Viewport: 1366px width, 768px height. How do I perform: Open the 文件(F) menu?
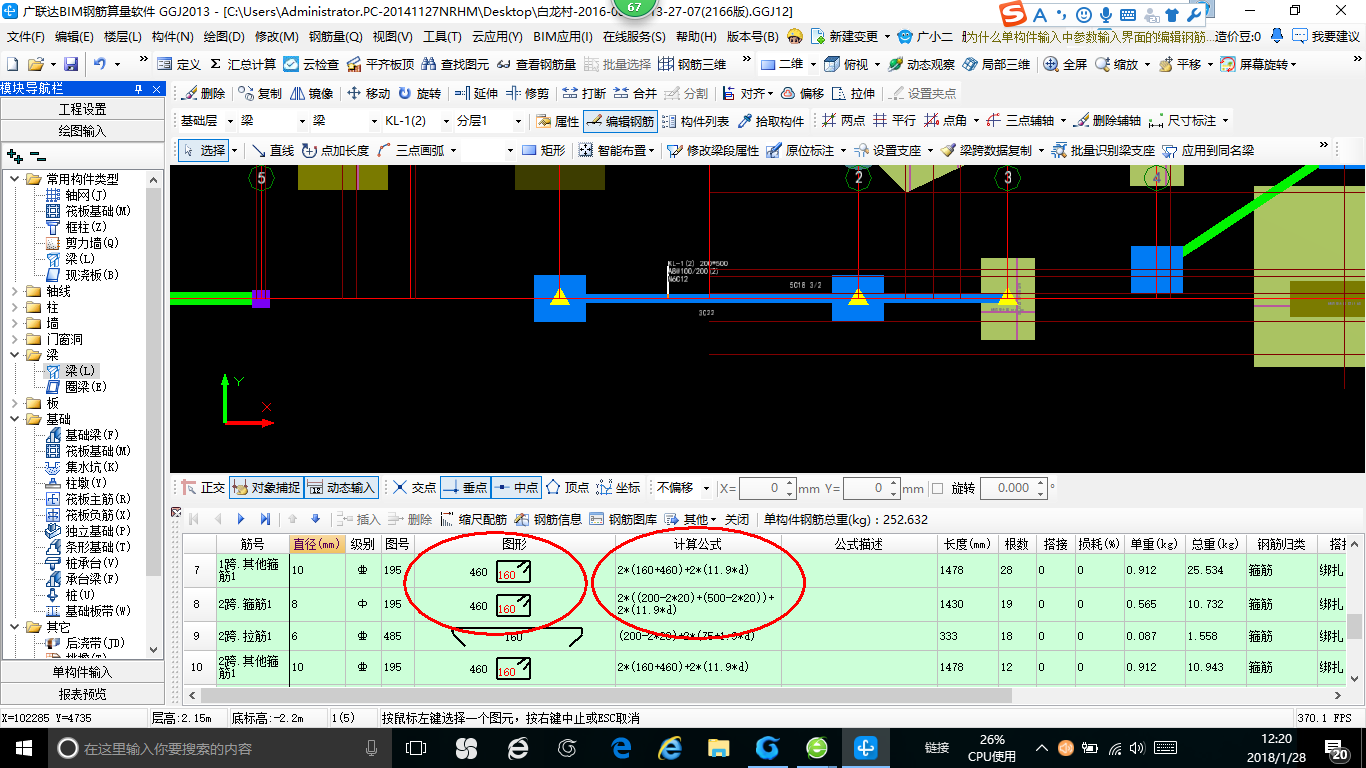(x=26, y=36)
